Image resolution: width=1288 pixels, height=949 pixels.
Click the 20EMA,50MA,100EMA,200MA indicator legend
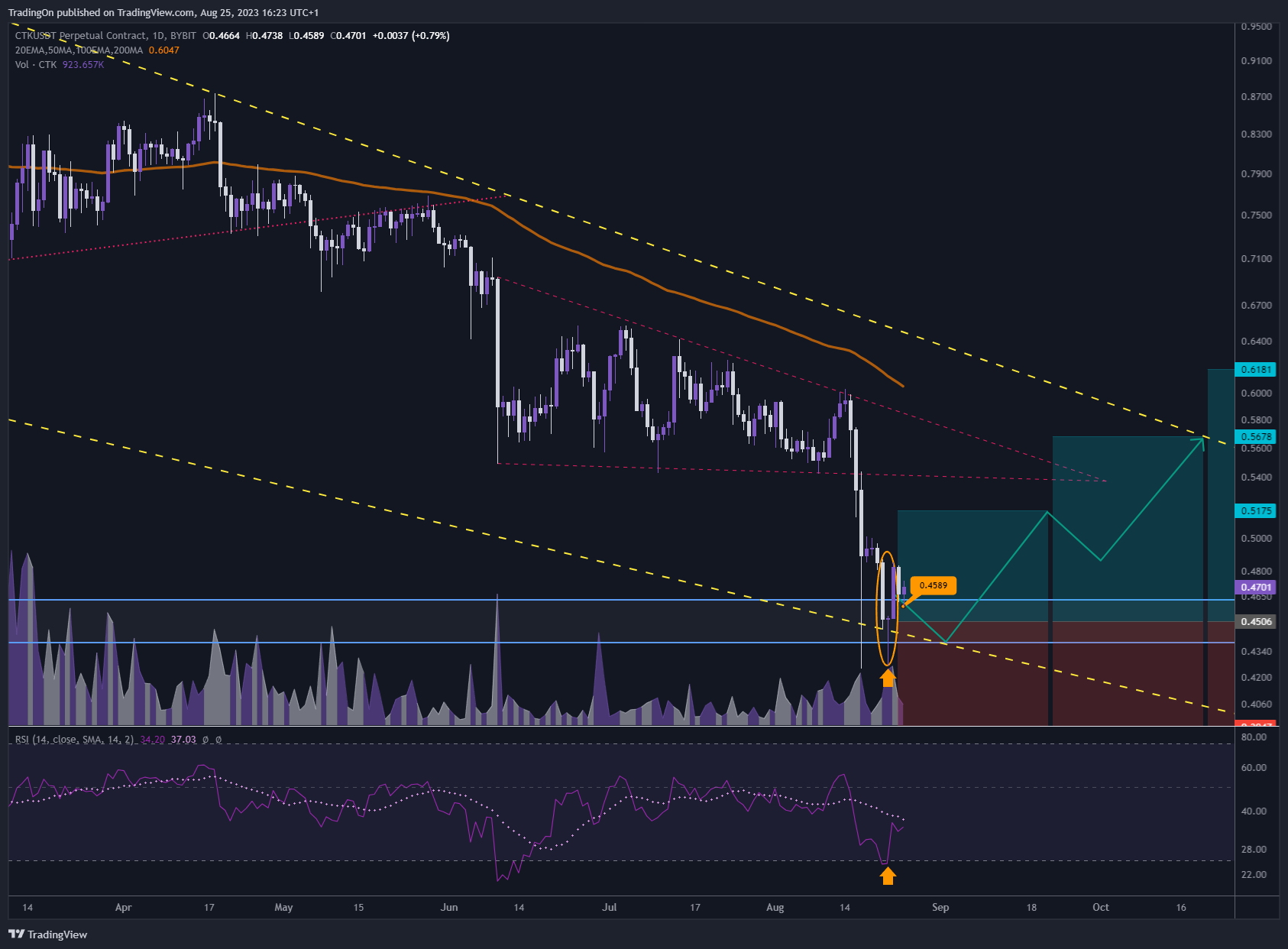click(79, 50)
